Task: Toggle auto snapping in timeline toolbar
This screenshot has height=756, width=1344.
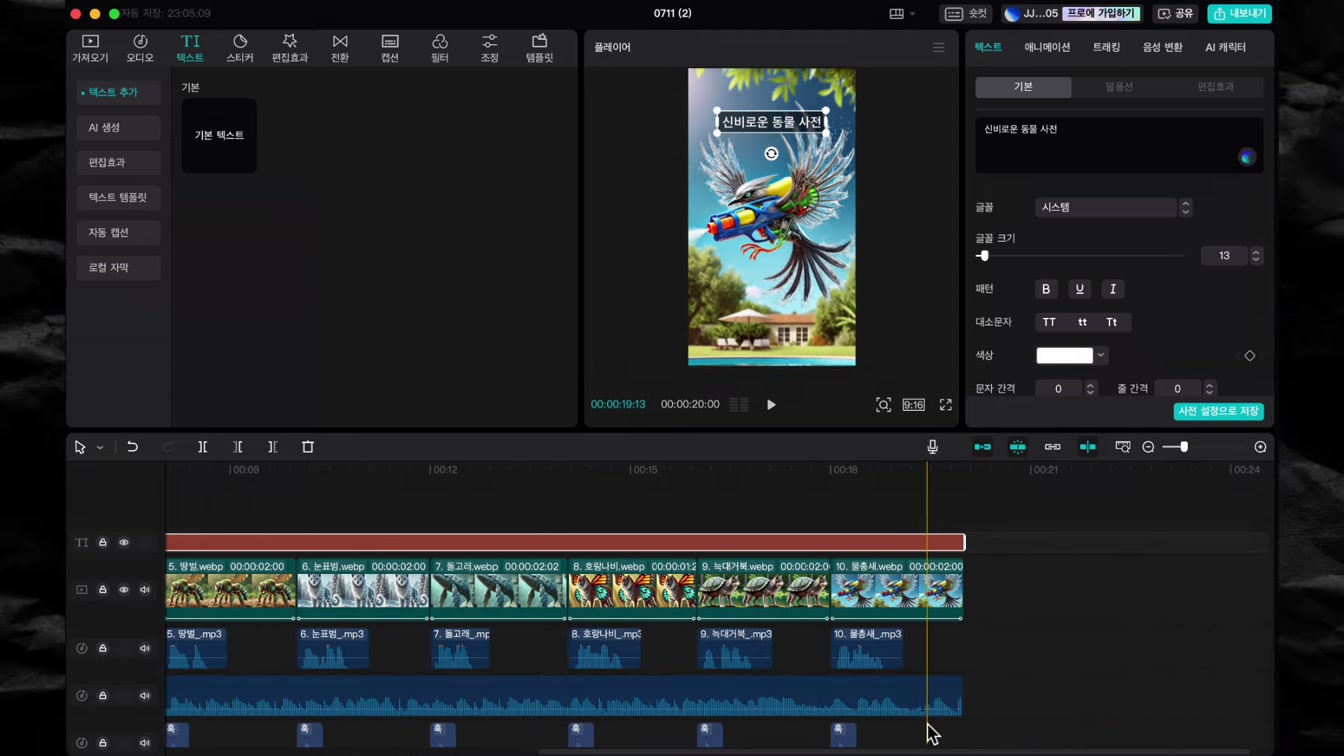Action: [1017, 447]
